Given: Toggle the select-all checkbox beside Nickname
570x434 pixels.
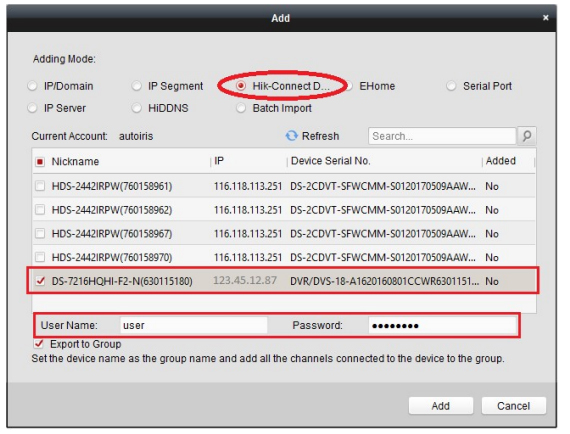Looking at the screenshot, I should coord(40,162).
